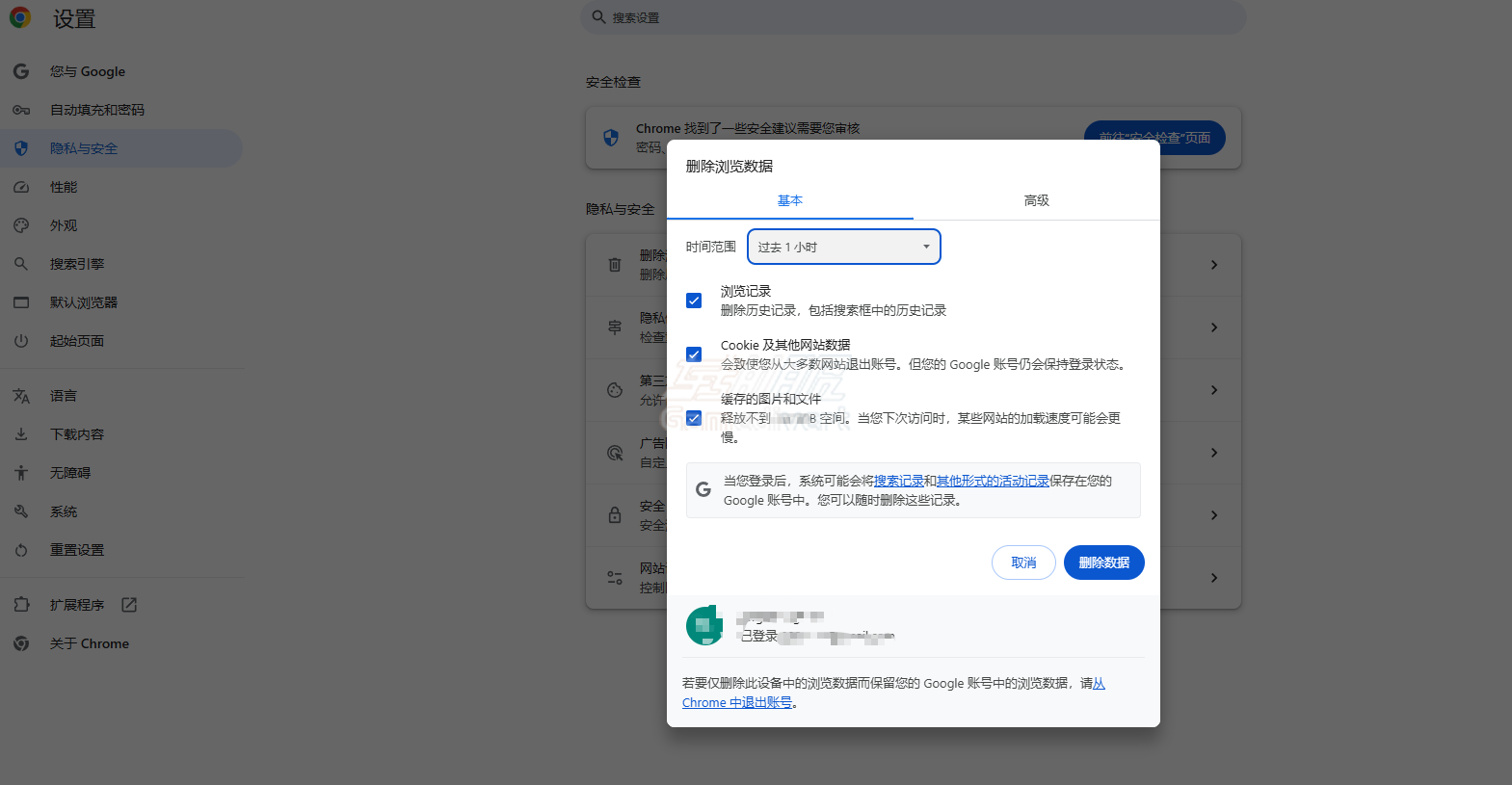Open 搜索引擎 settings section
The image size is (1512, 785).
click(121, 264)
